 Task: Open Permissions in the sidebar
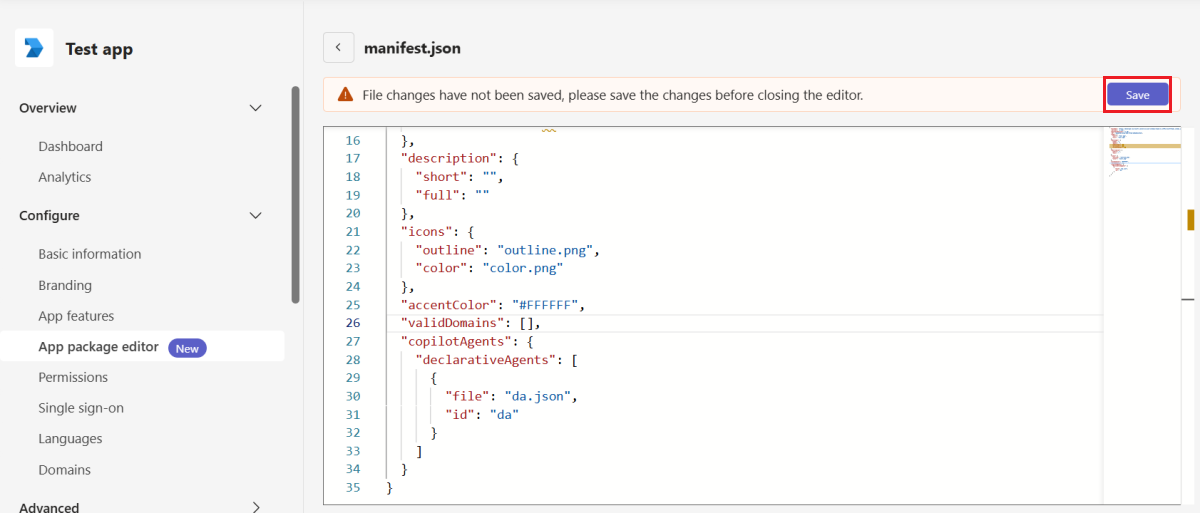coord(73,377)
